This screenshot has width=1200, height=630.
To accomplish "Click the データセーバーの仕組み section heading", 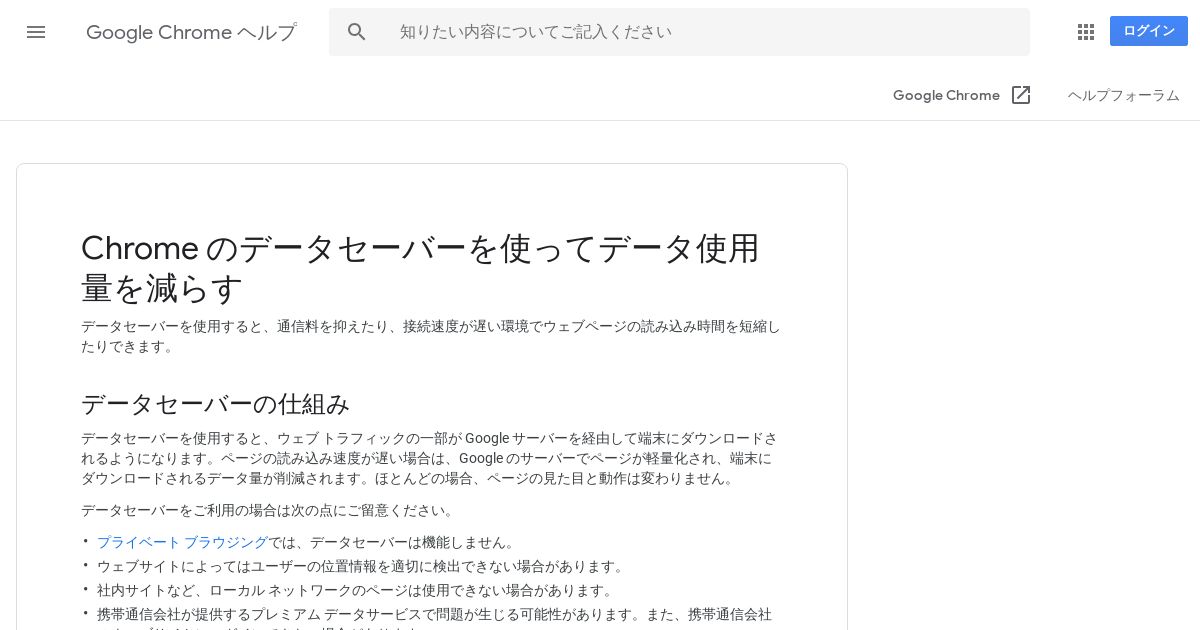I will pyautogui.click(x=215, y=404).
